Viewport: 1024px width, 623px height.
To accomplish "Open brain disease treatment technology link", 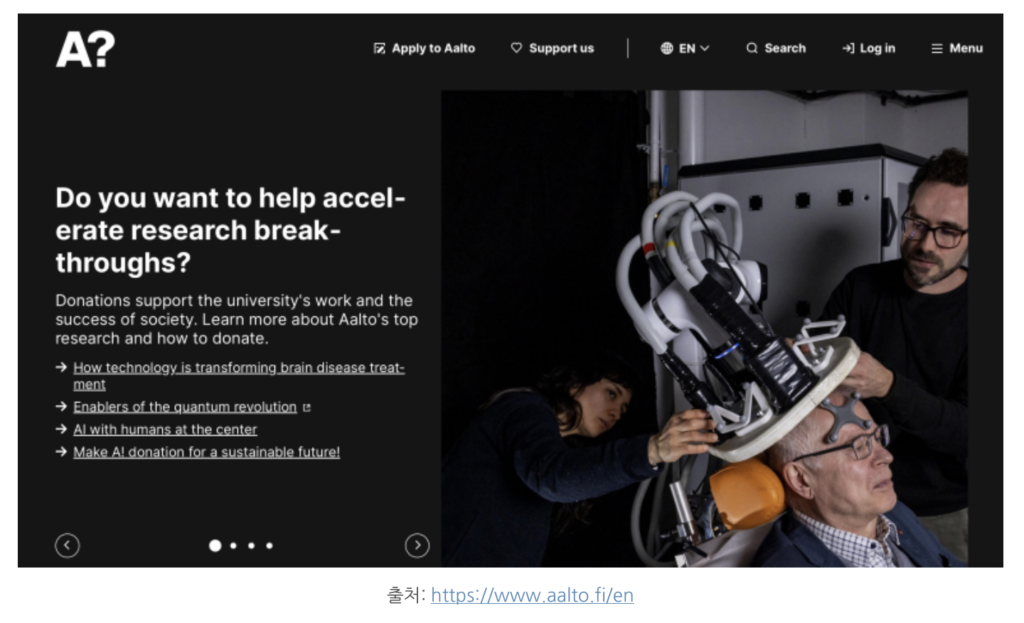I will point(239,375).
